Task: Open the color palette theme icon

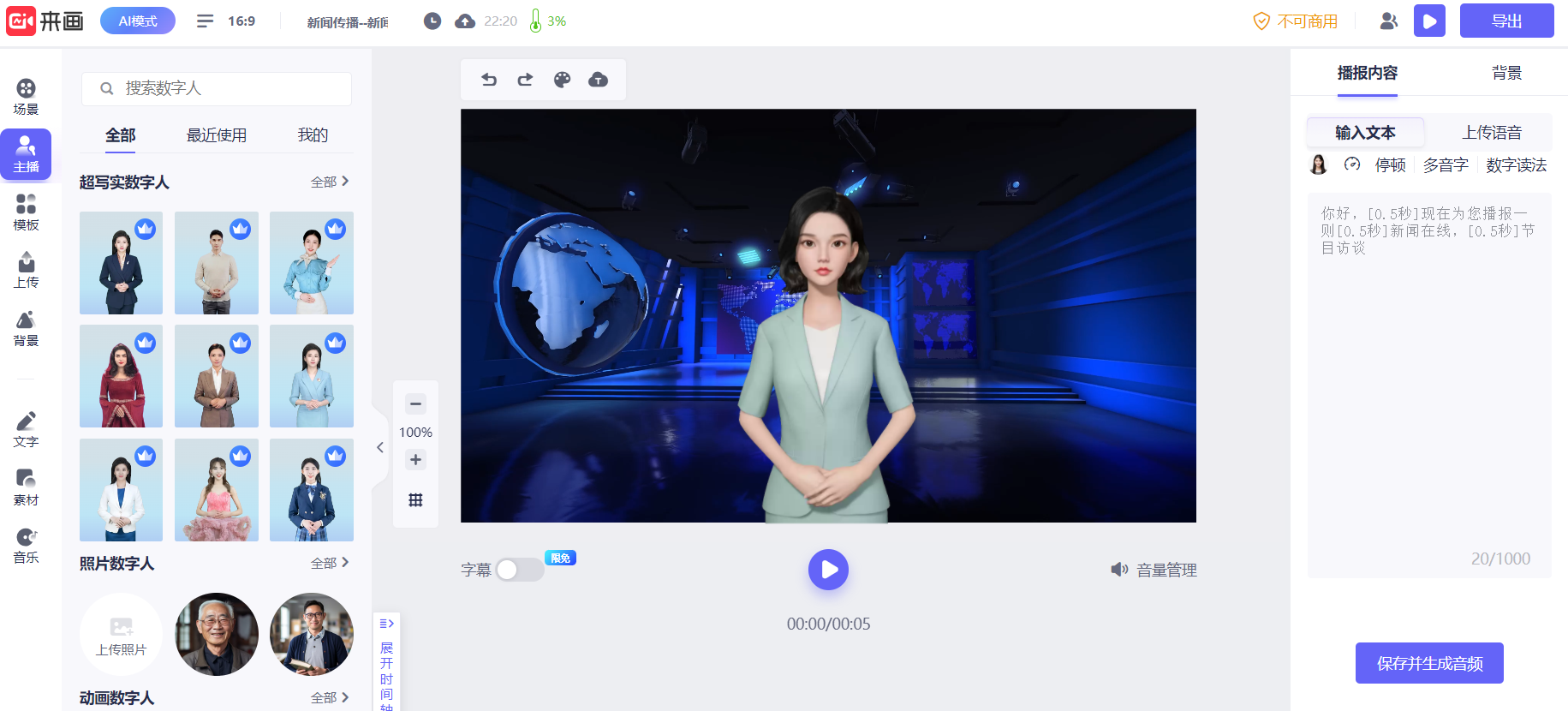Action: pos(562,80)
